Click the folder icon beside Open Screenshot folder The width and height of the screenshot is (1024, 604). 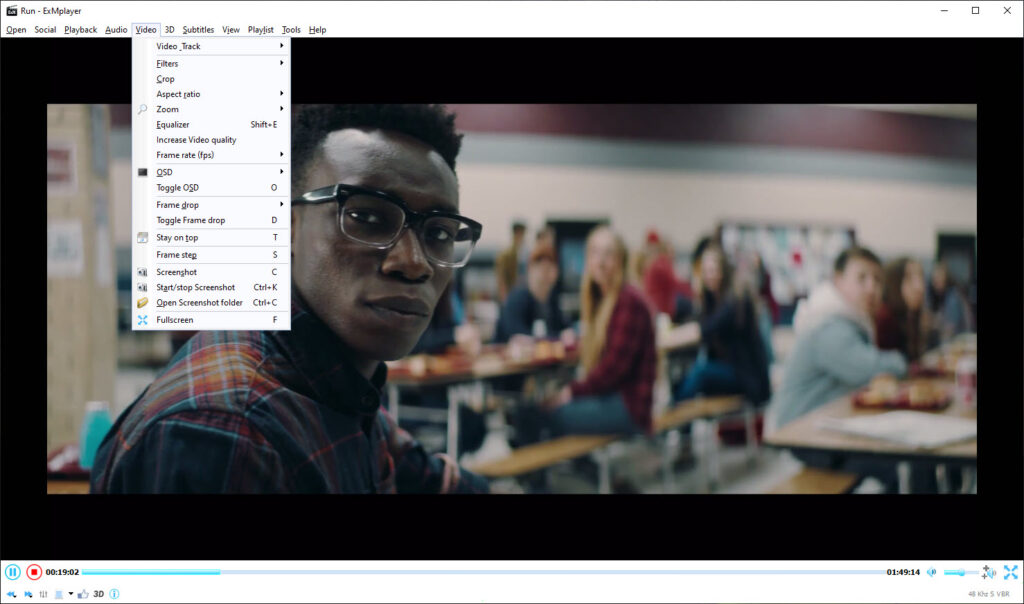tap(142, 303)
